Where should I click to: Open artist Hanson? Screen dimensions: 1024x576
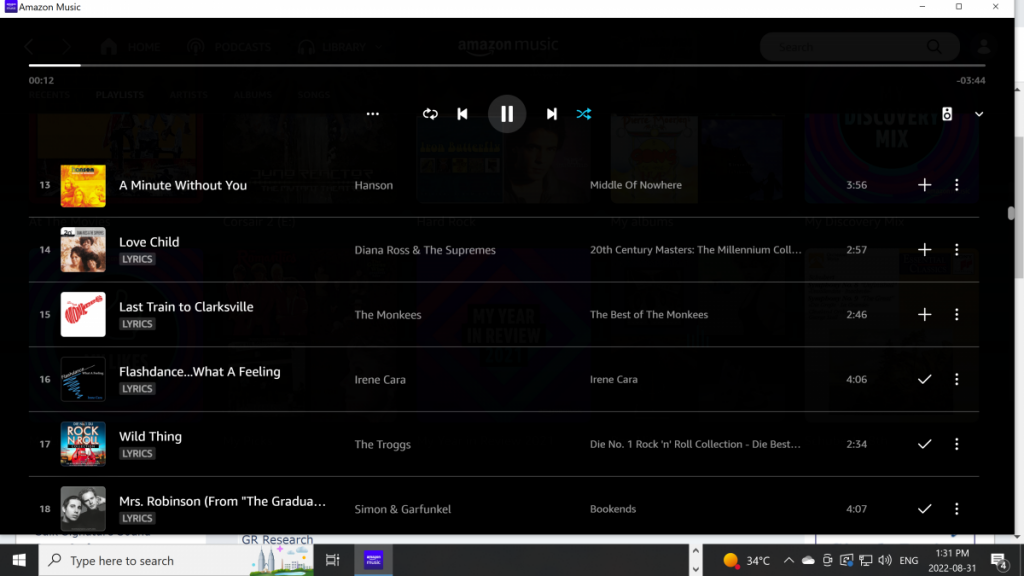374,185
